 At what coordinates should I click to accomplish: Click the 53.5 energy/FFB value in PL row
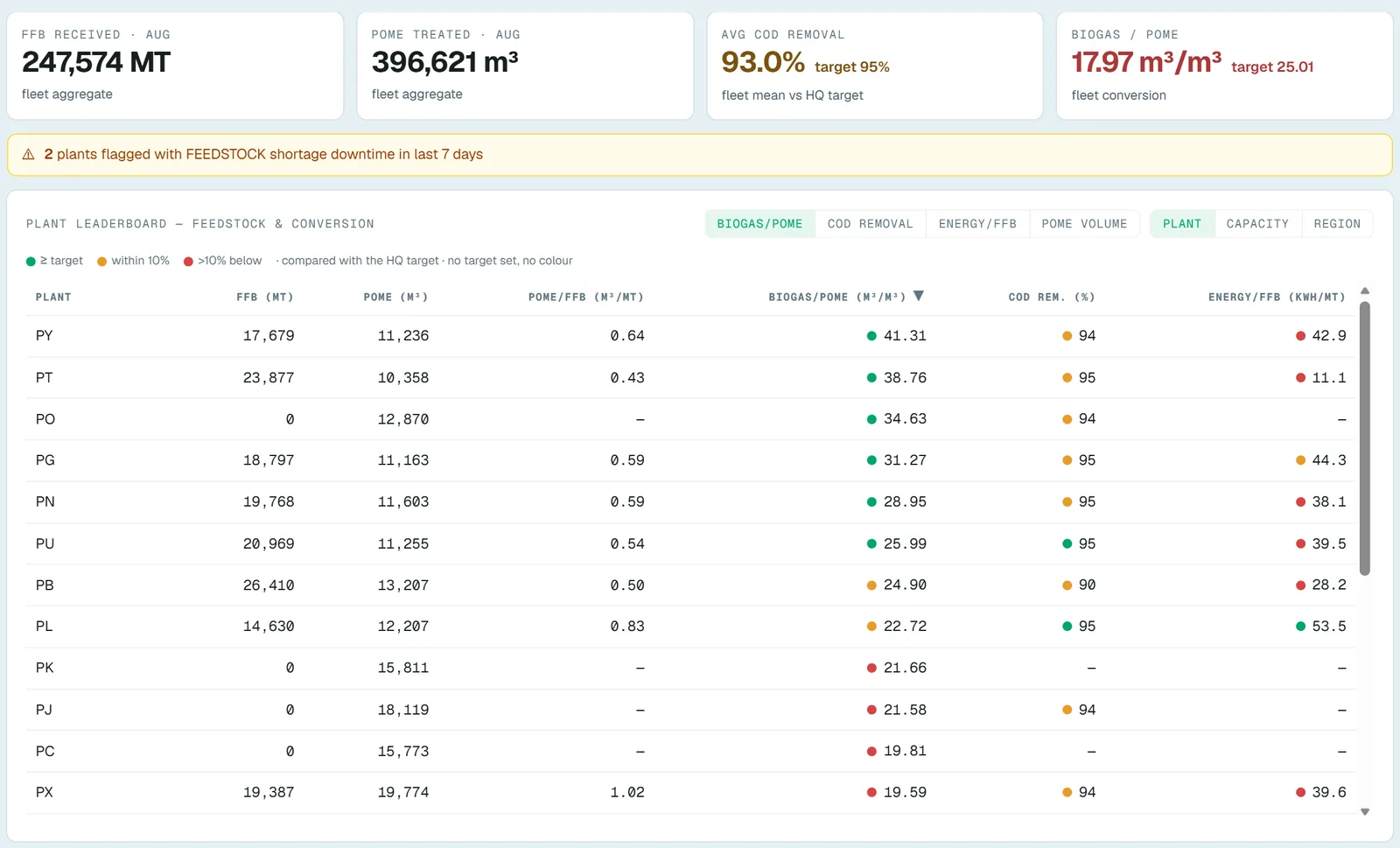pos(1329,627)
